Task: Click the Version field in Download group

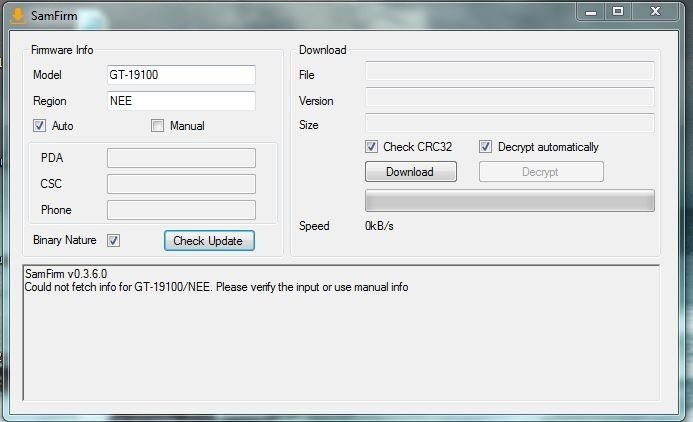Action: [x=510, y=97]
